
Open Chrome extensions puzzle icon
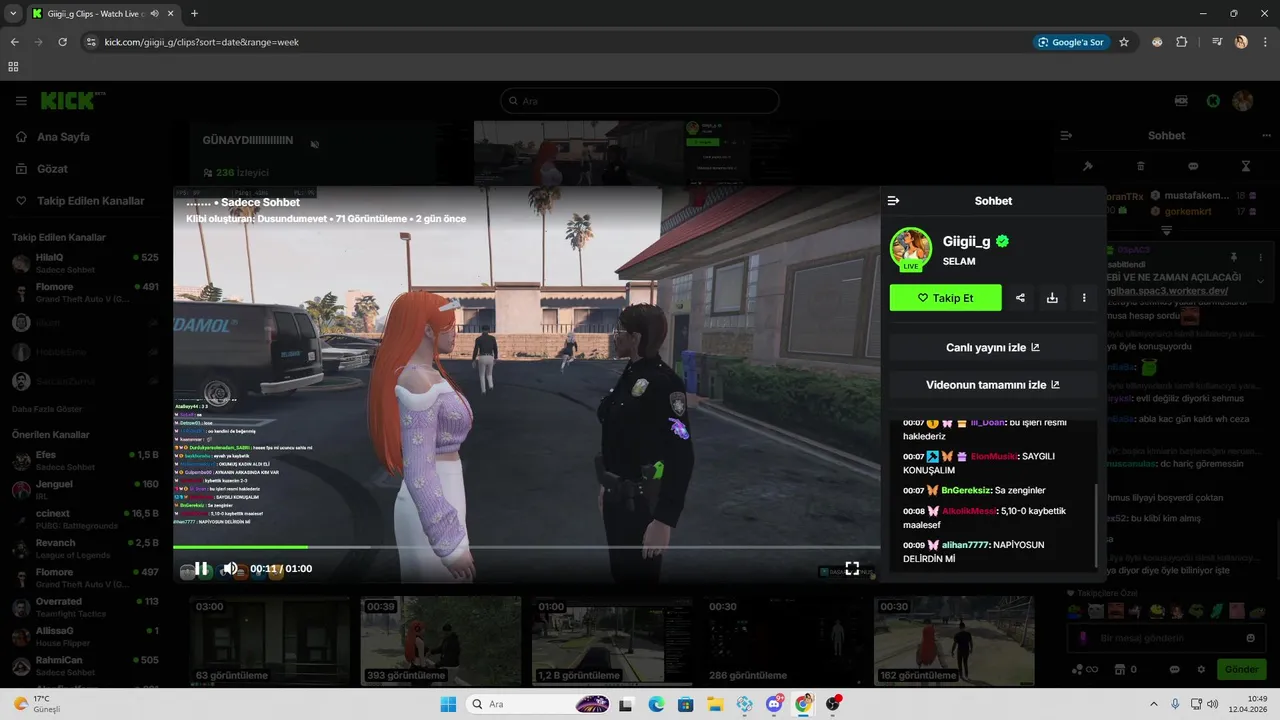click(1182, 42)
